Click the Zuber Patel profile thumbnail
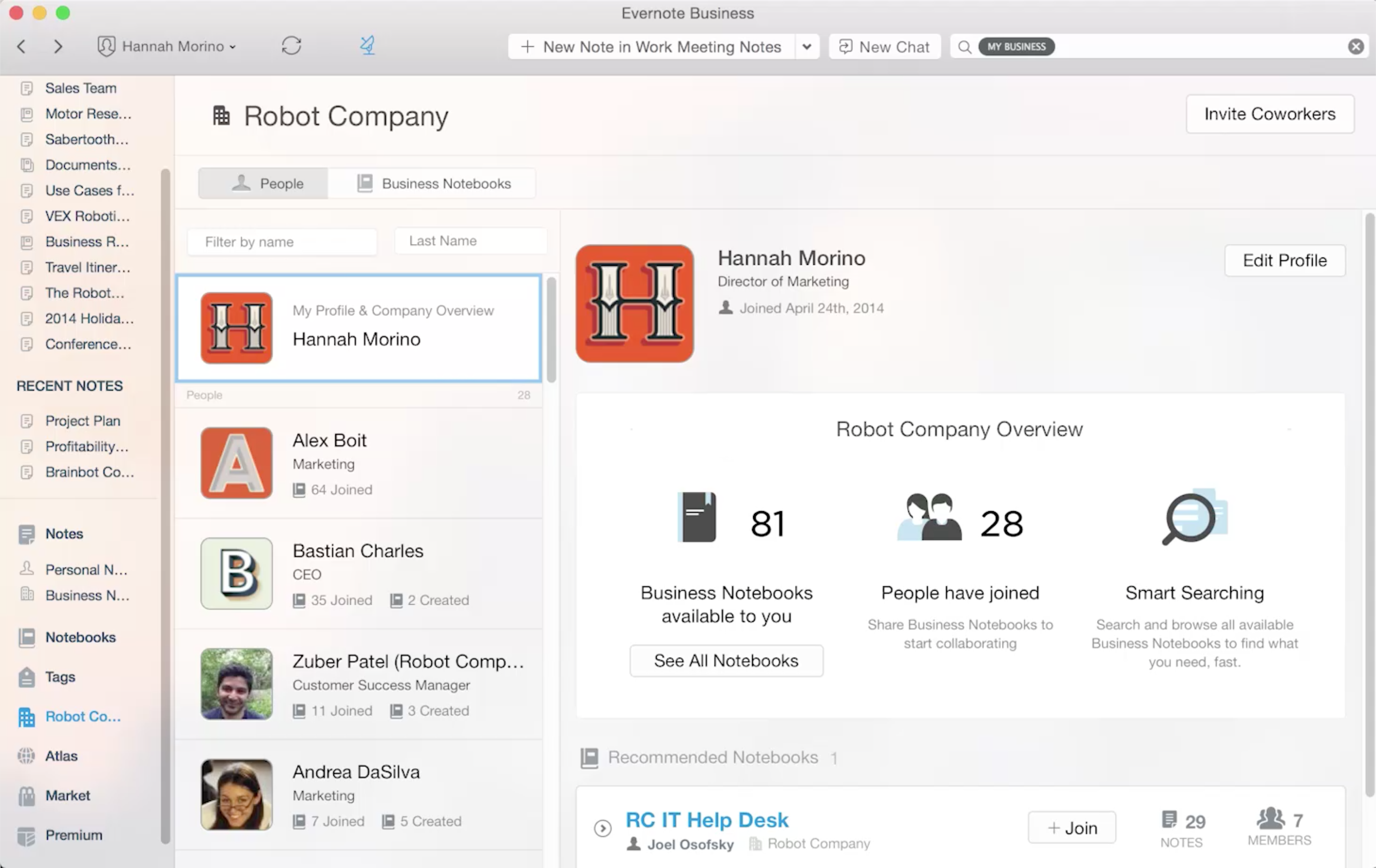Image resolution: width=1376 pixels, height=868 pixels. coord(236,683)
